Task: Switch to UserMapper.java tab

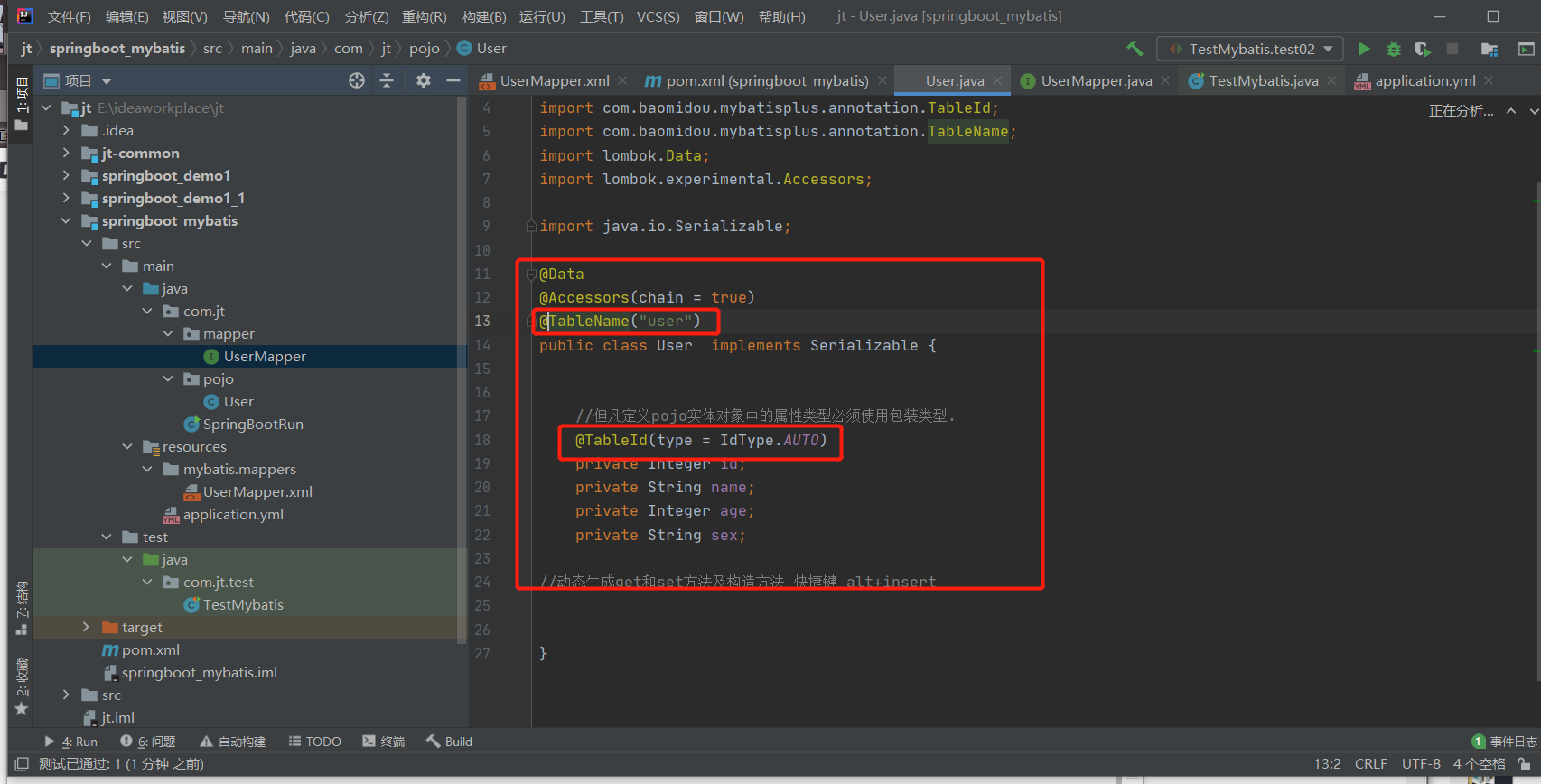Action: pos(1096,80)
